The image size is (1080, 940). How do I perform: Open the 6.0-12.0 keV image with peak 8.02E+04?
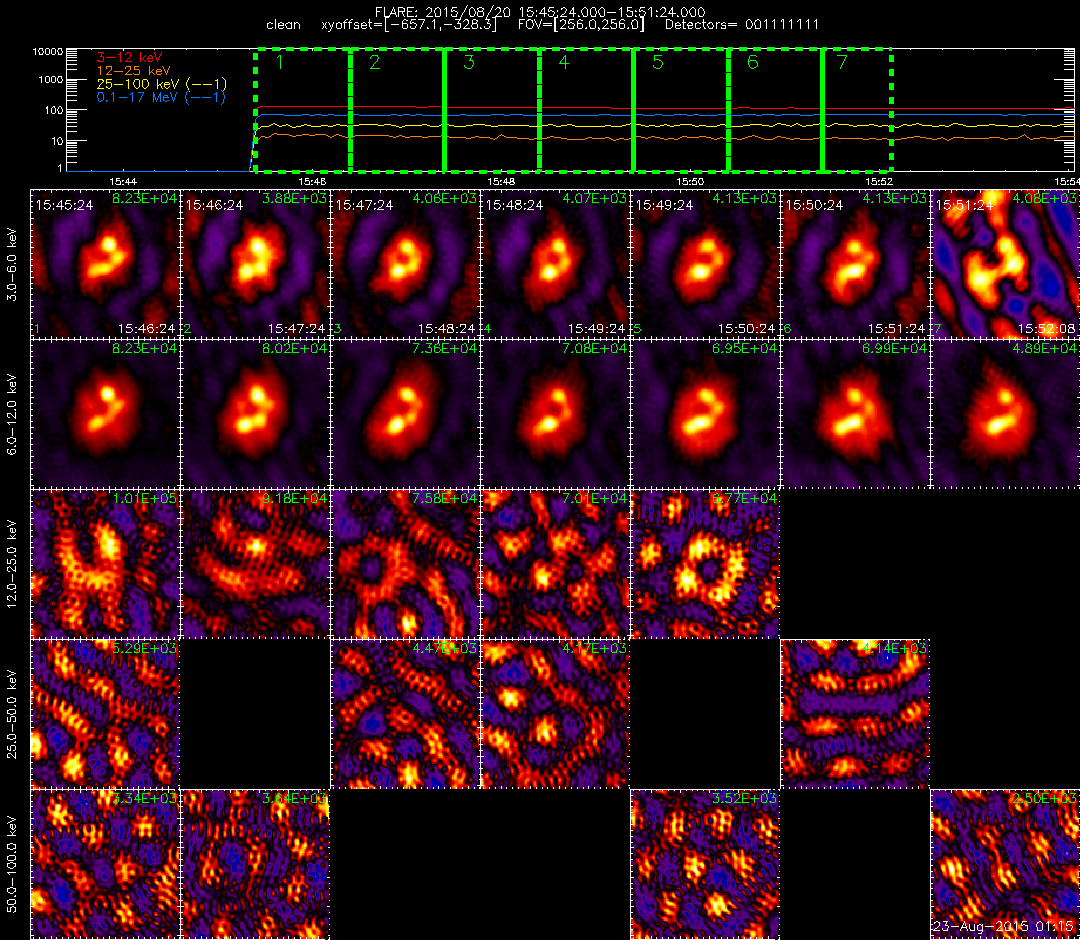tap(255, 414)
